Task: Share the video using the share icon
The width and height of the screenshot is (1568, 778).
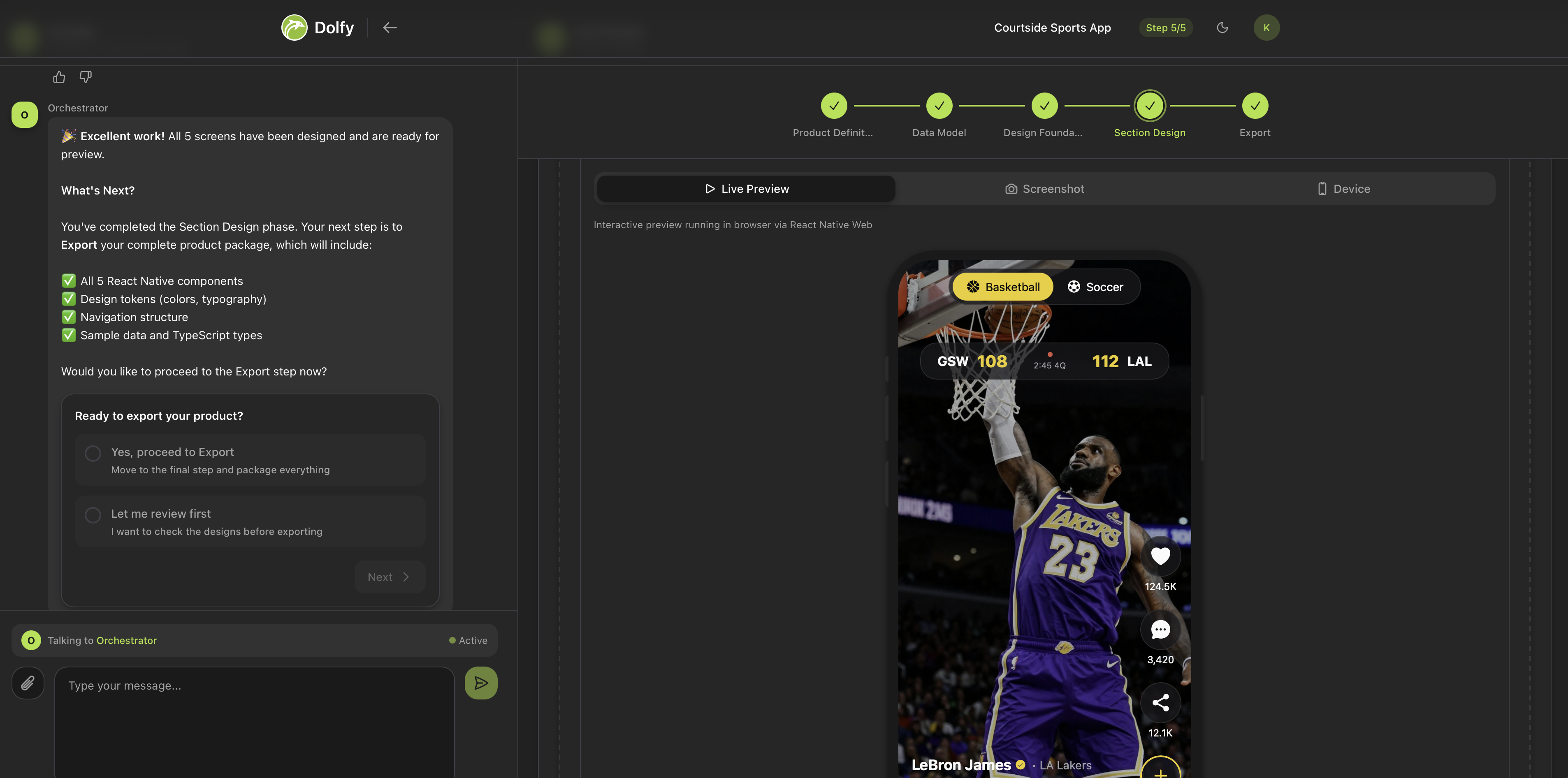Action: pos(1160,703)
